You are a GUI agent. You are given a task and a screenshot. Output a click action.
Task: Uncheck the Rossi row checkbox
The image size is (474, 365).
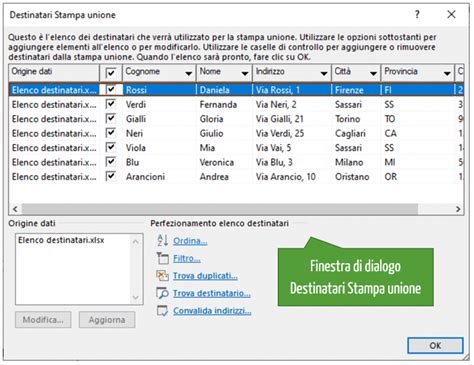pos(111,89)
